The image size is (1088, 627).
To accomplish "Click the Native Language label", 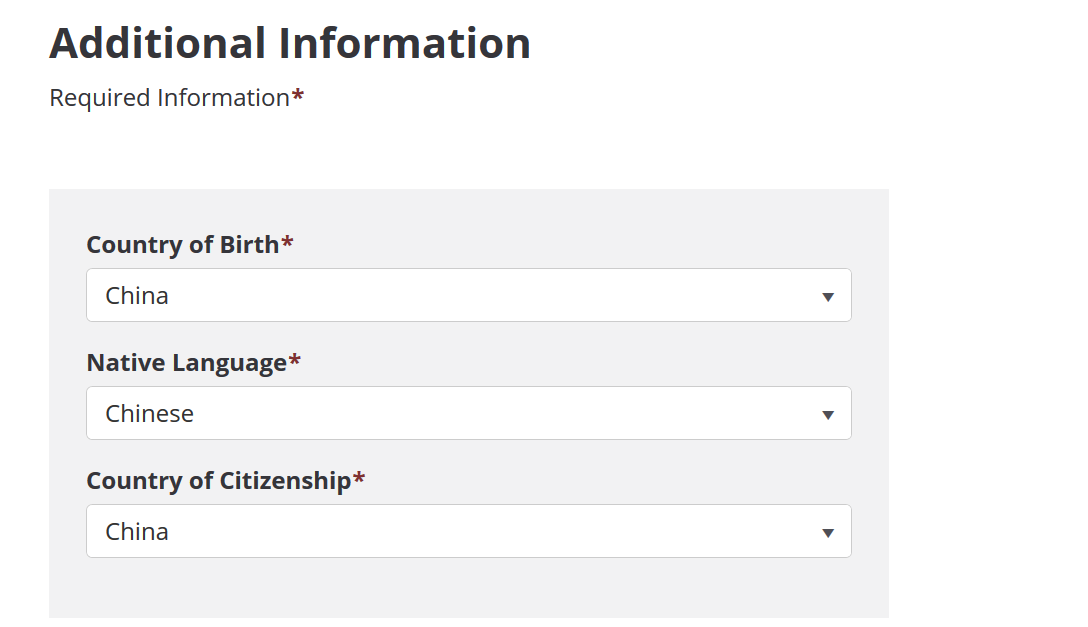I will coord(187,363).
